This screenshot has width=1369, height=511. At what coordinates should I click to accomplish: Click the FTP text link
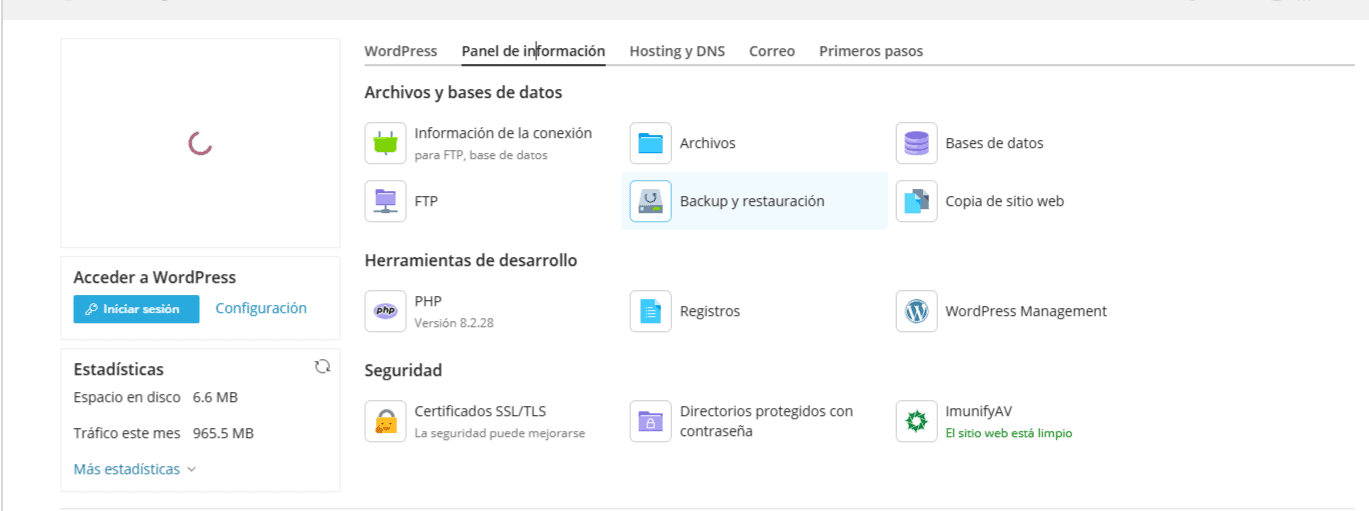pos(426,201)
